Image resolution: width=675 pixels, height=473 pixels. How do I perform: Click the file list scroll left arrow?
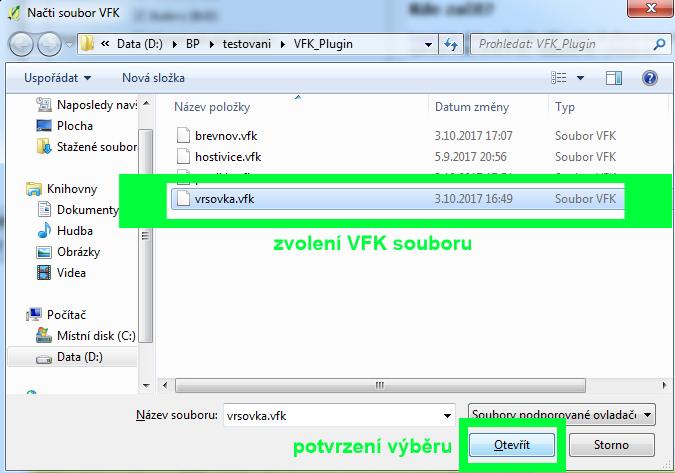pyautogui.click(x=165, y=385)
